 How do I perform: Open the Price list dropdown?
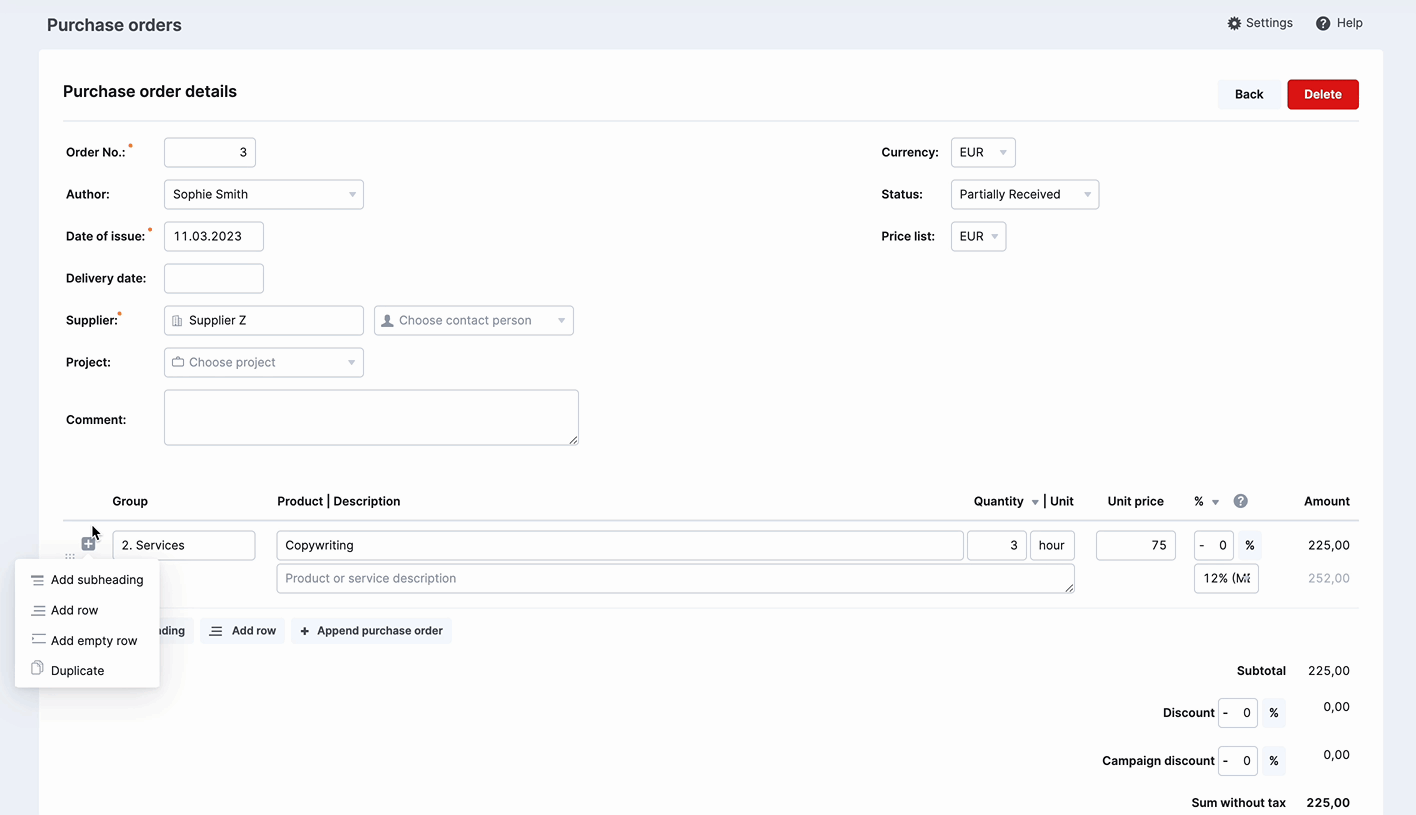[978, 236]
